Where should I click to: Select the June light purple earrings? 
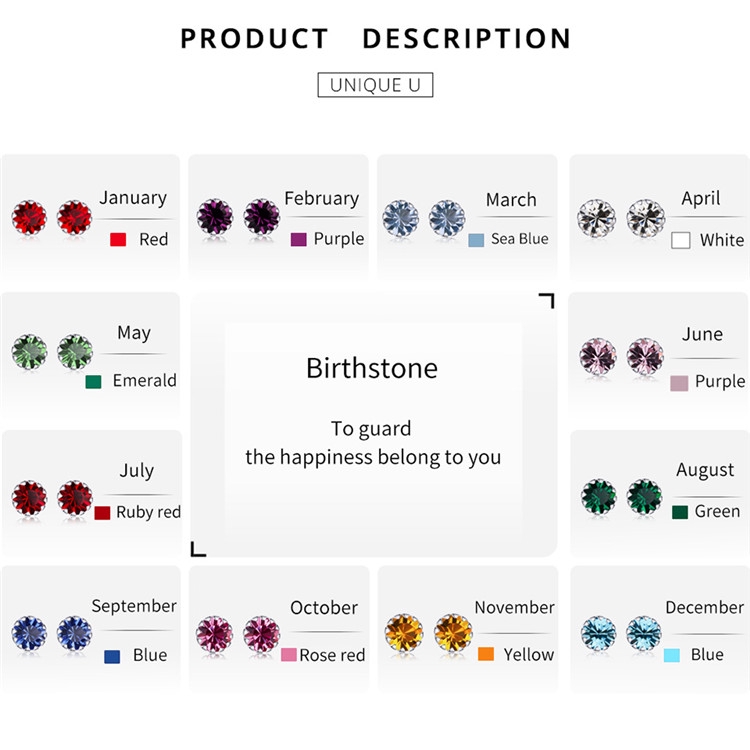pos(621,356)
